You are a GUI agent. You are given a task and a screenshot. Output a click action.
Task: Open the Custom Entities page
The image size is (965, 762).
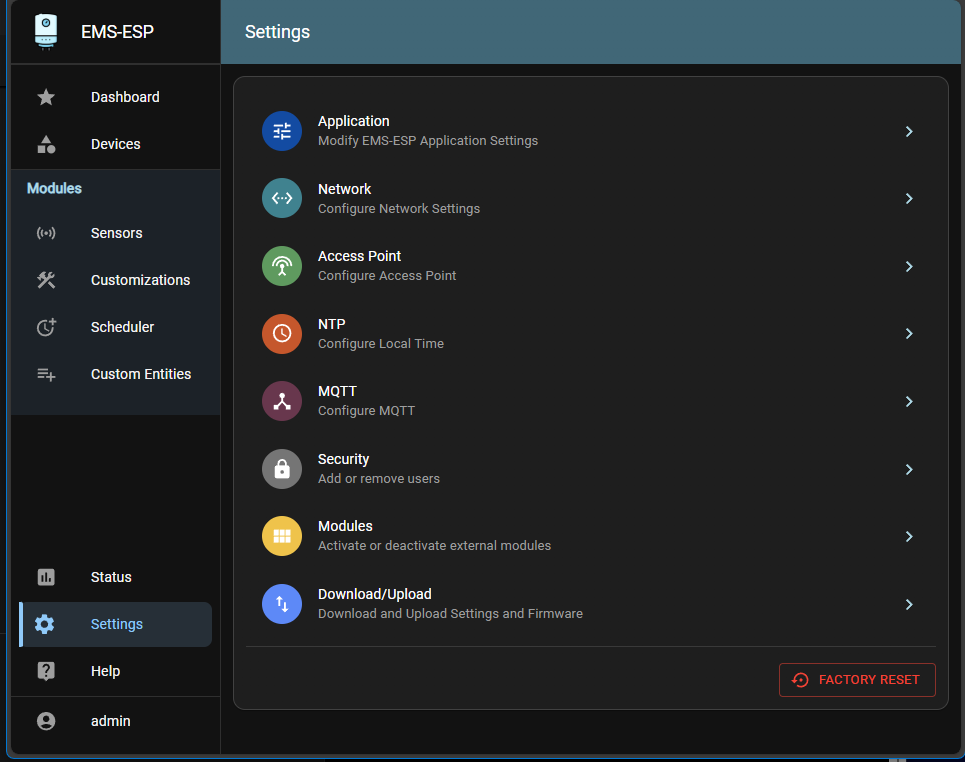(x=141, y=374)
